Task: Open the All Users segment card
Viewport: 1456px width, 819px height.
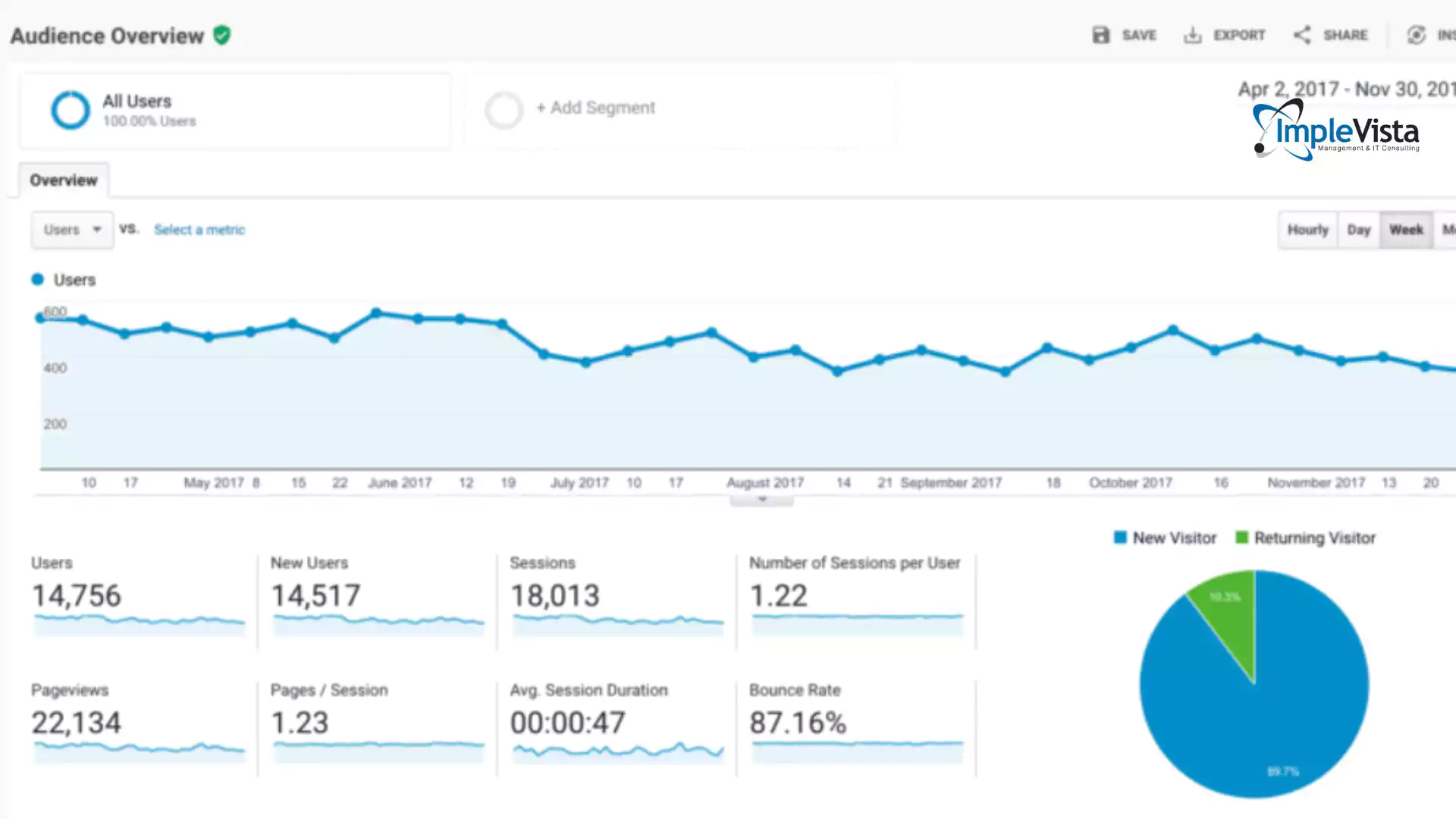Action: click(x=235, y=111)
